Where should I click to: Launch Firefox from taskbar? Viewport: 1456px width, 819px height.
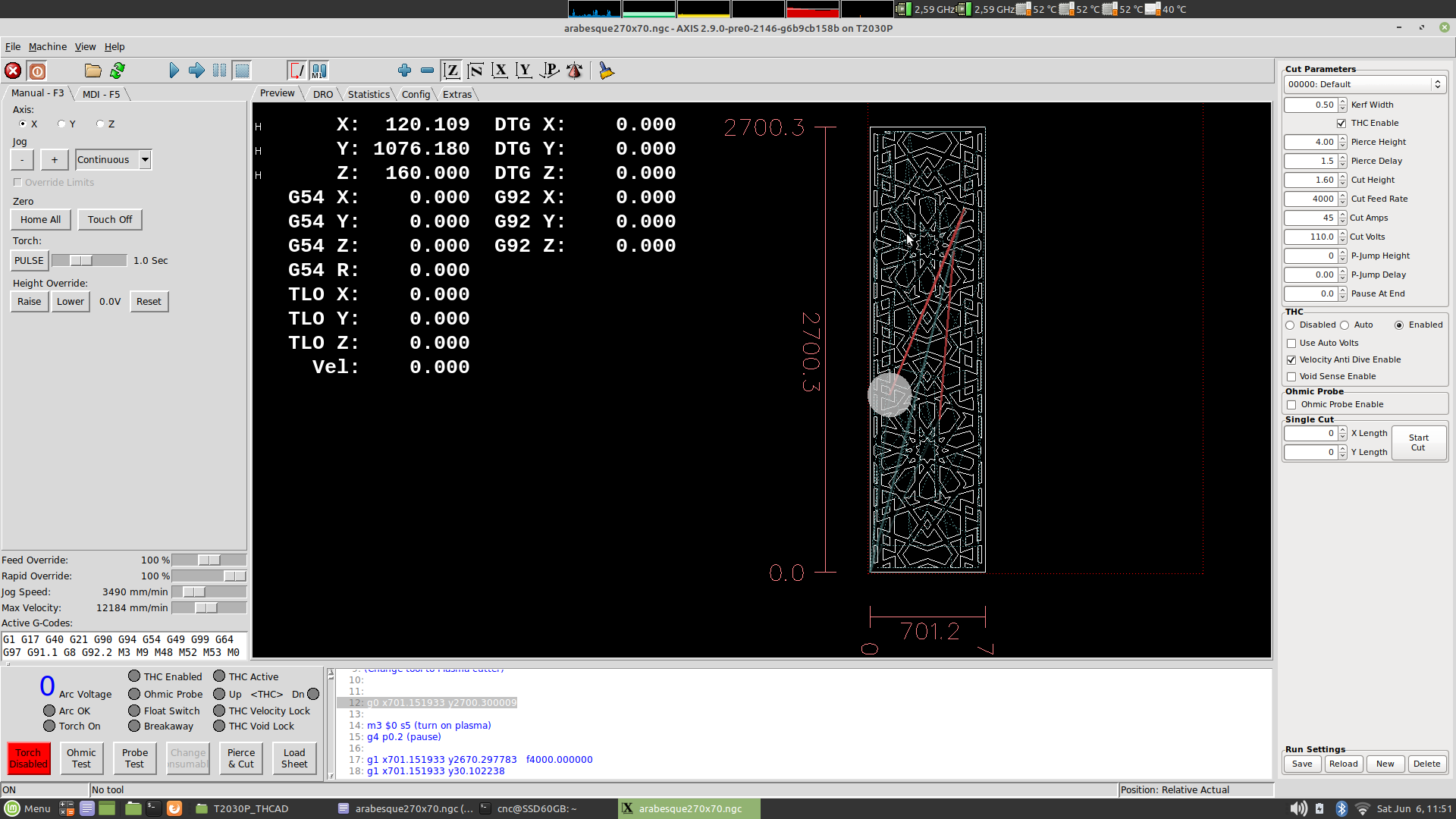174,808
